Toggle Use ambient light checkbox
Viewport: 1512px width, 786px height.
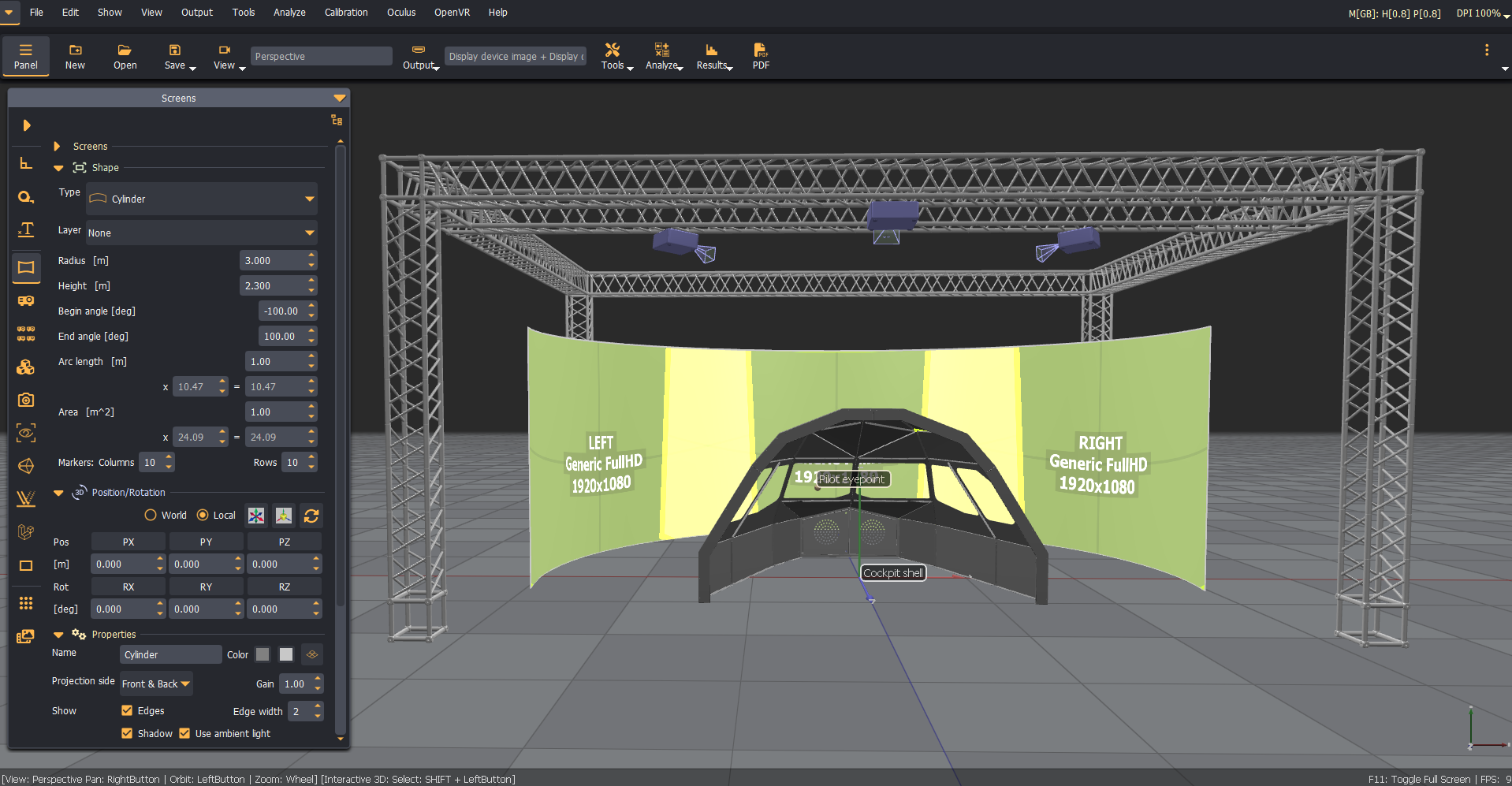[184, 733]
